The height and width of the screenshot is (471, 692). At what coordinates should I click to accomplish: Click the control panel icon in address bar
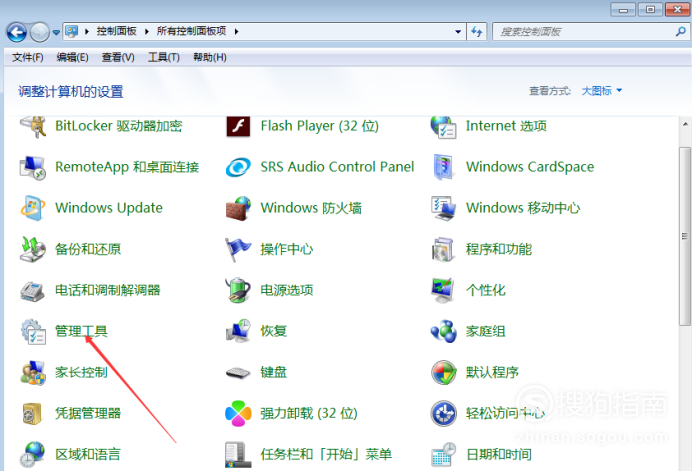tap(71, 31)
